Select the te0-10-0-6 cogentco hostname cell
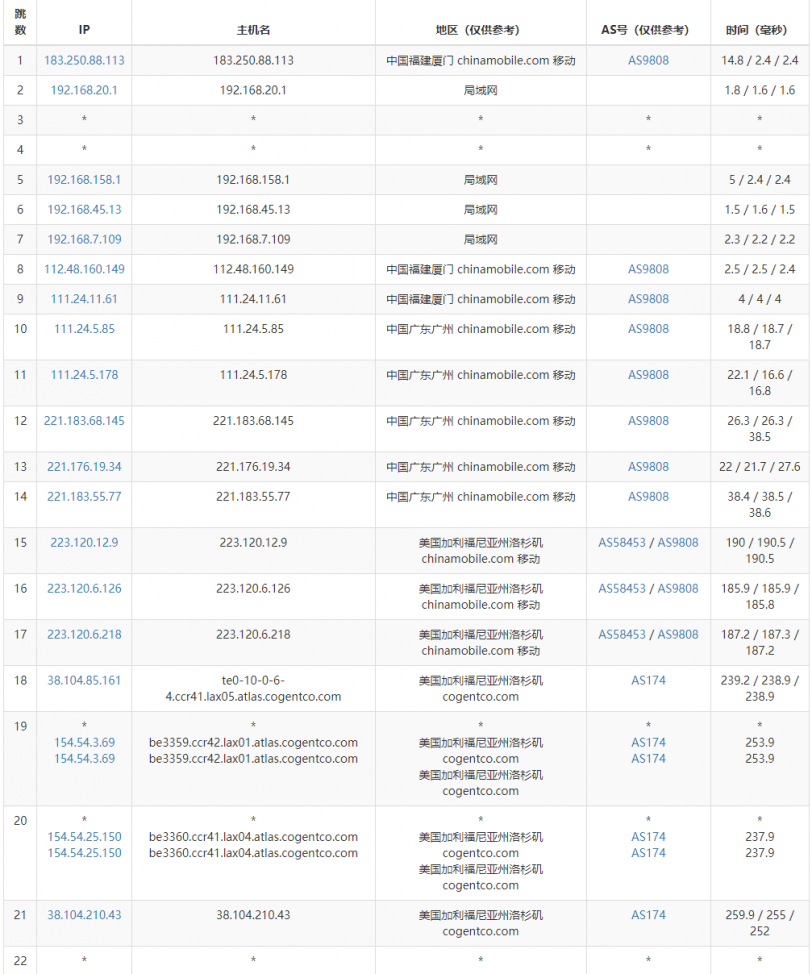The image size is (812, 974). (253, 688)
